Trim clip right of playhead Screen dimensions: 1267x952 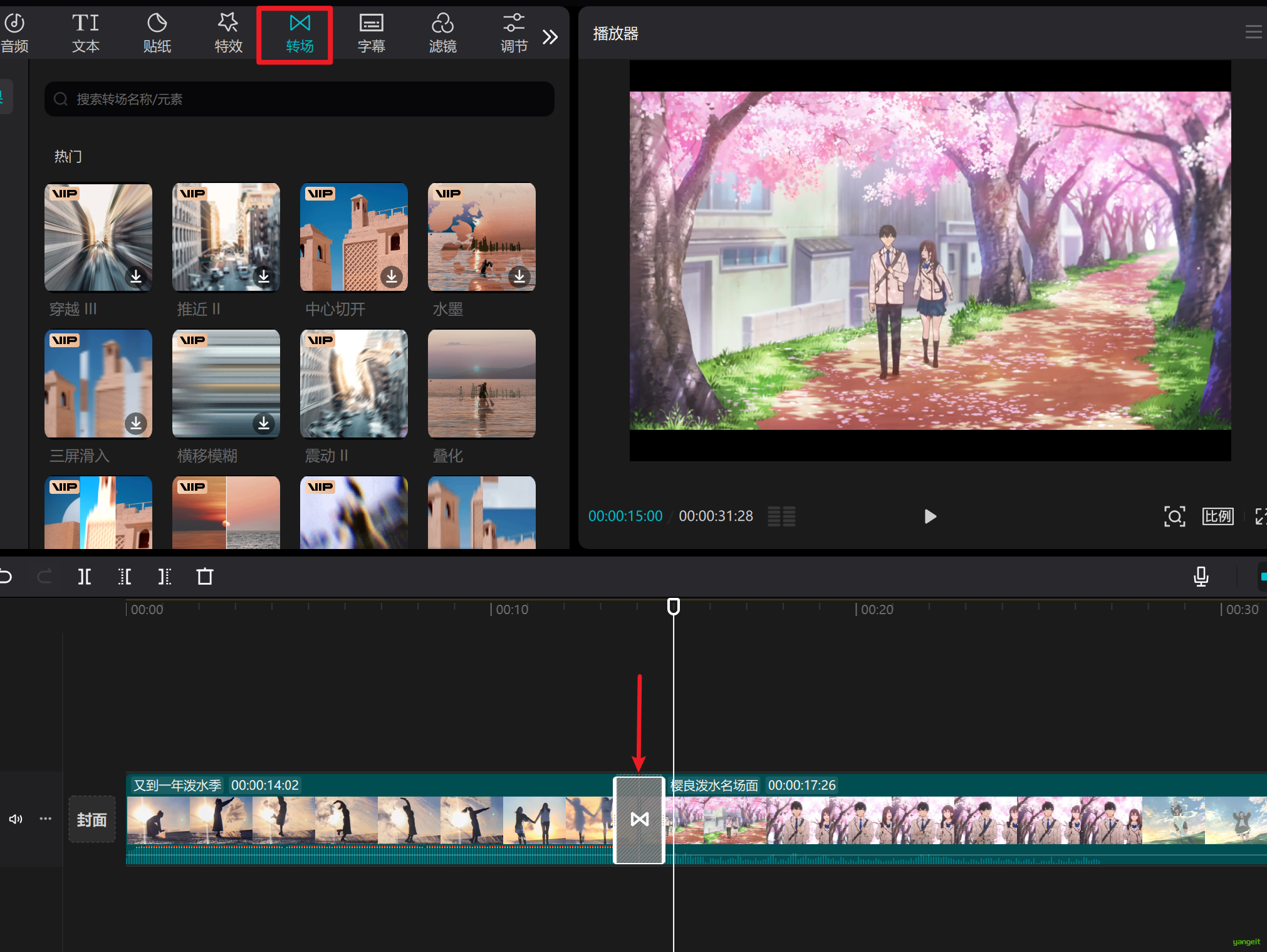coord(165,576)
